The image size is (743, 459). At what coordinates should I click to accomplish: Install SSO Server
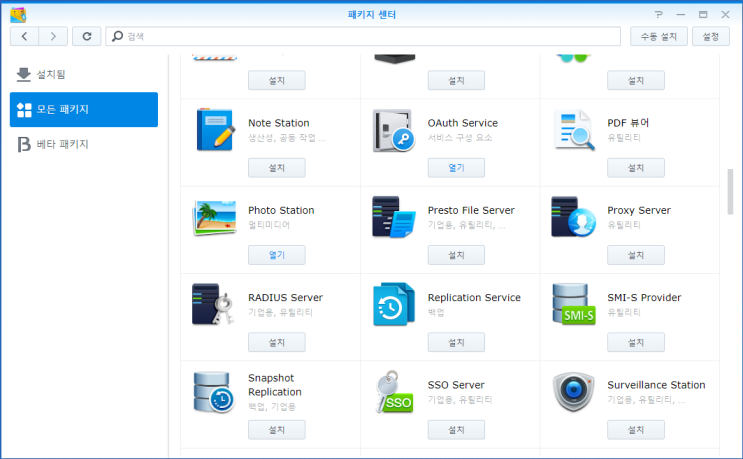[456, 430]
